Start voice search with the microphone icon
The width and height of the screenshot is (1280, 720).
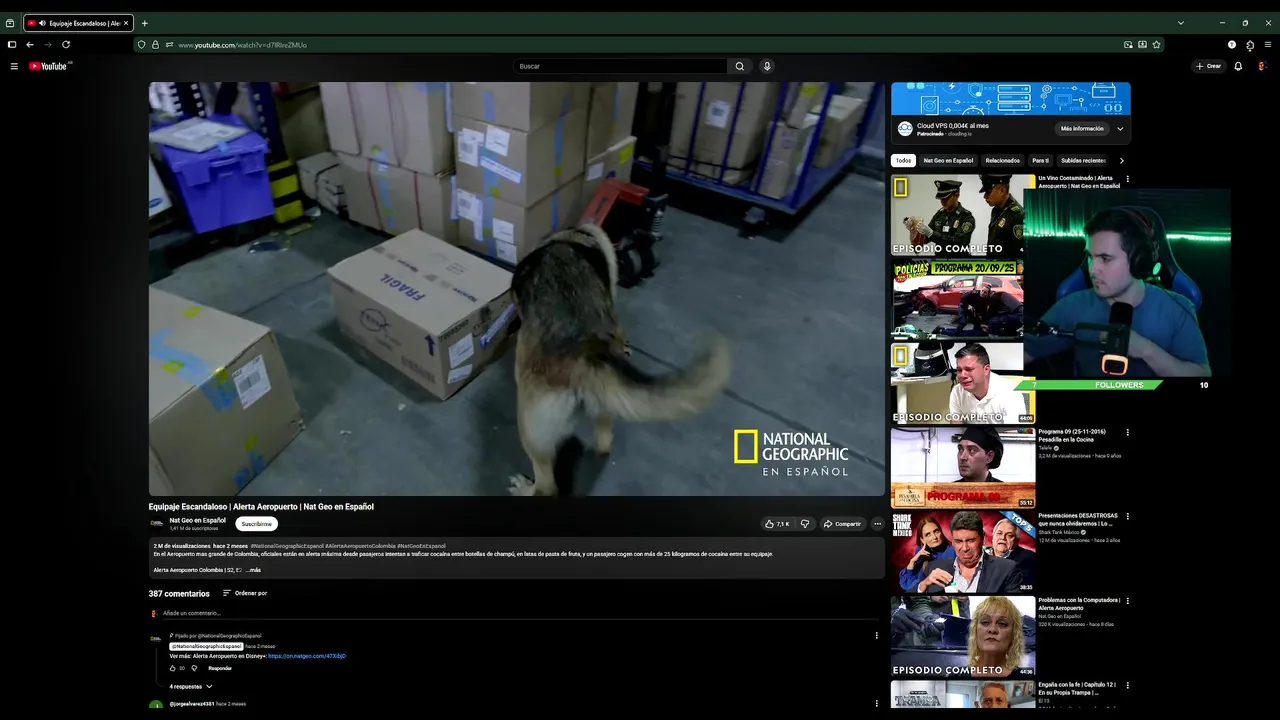(767, 66)
